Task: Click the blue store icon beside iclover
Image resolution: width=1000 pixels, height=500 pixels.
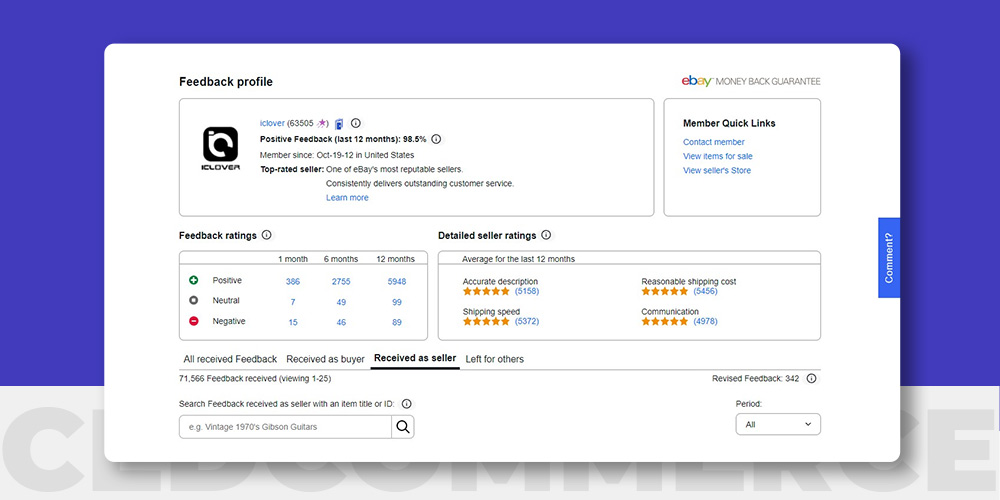Action: 339,124
